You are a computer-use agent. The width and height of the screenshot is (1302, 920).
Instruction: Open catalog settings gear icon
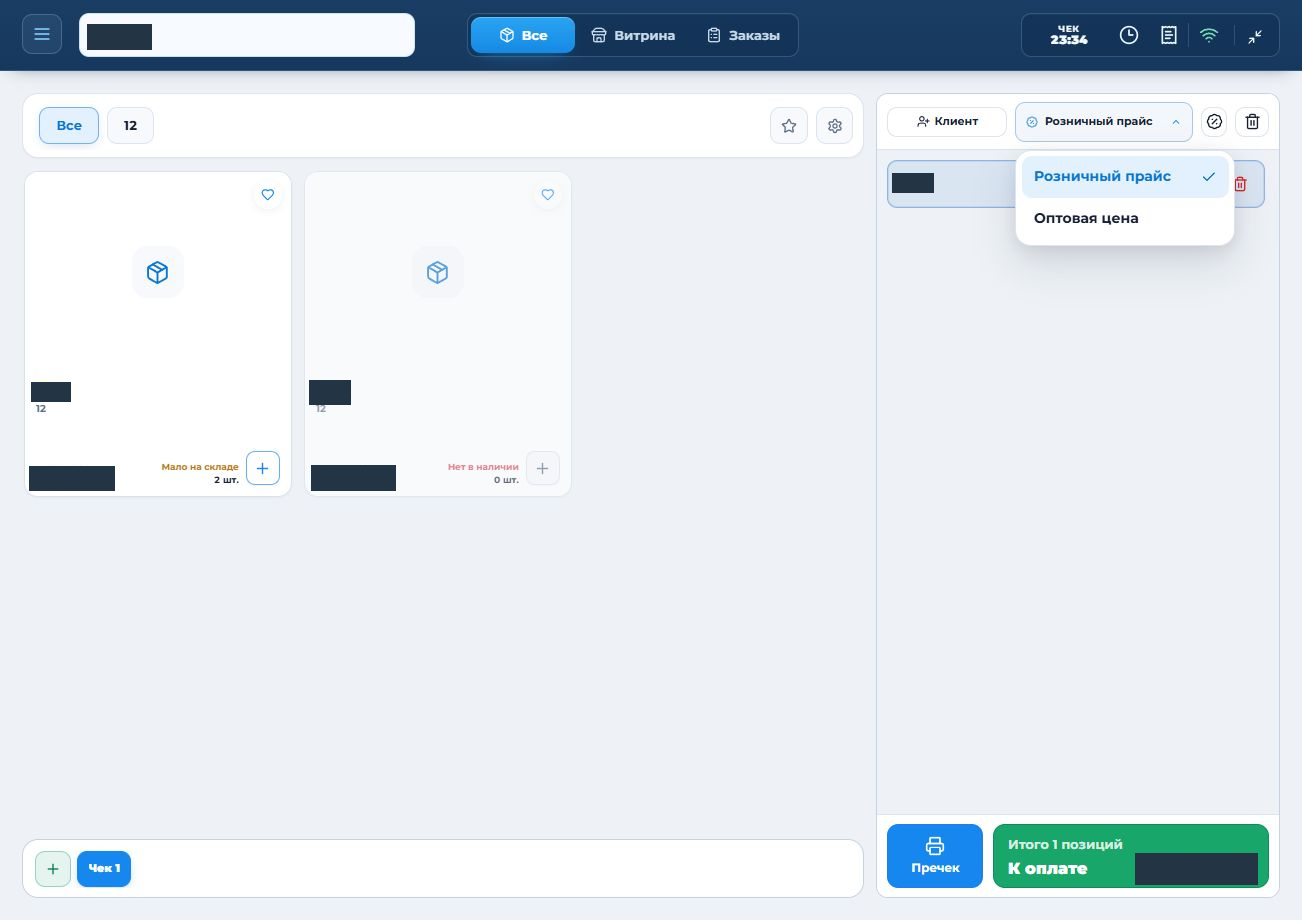(835, 126)
